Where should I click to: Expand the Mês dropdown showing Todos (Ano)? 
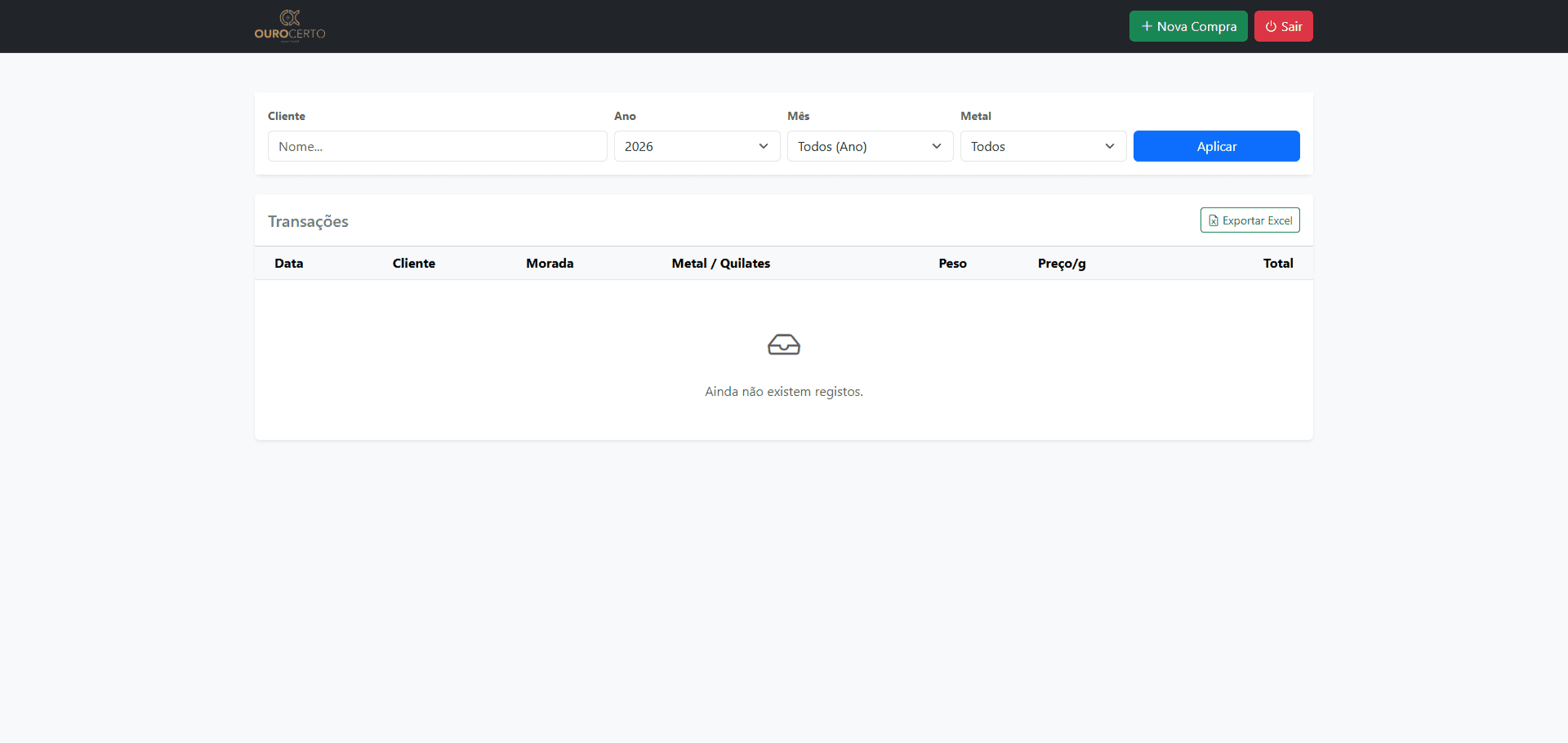(x=870, y=146)
